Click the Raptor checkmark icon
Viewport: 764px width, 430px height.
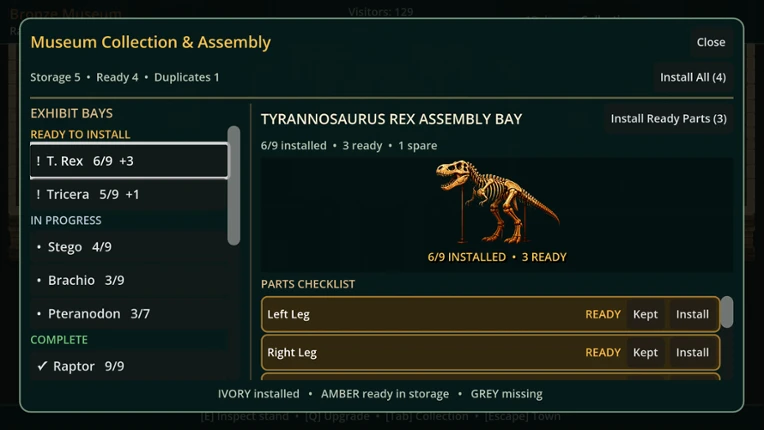(x=42, y=366)
